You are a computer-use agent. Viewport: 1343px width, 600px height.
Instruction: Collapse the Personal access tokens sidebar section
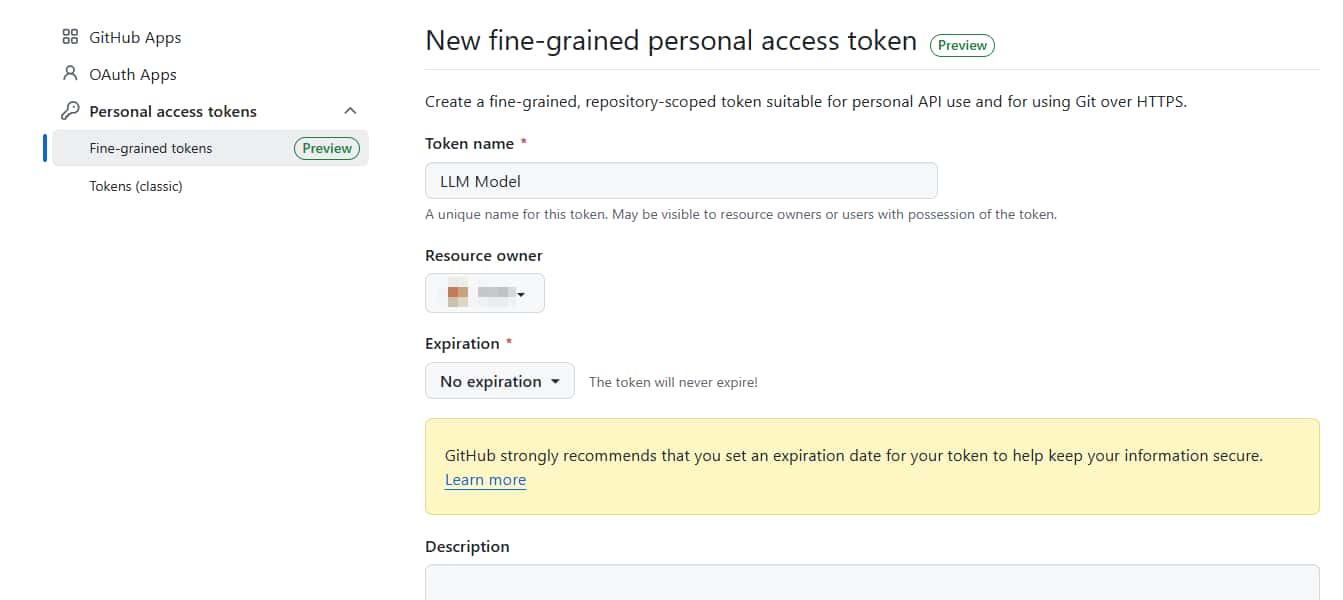tap(349, 110)
